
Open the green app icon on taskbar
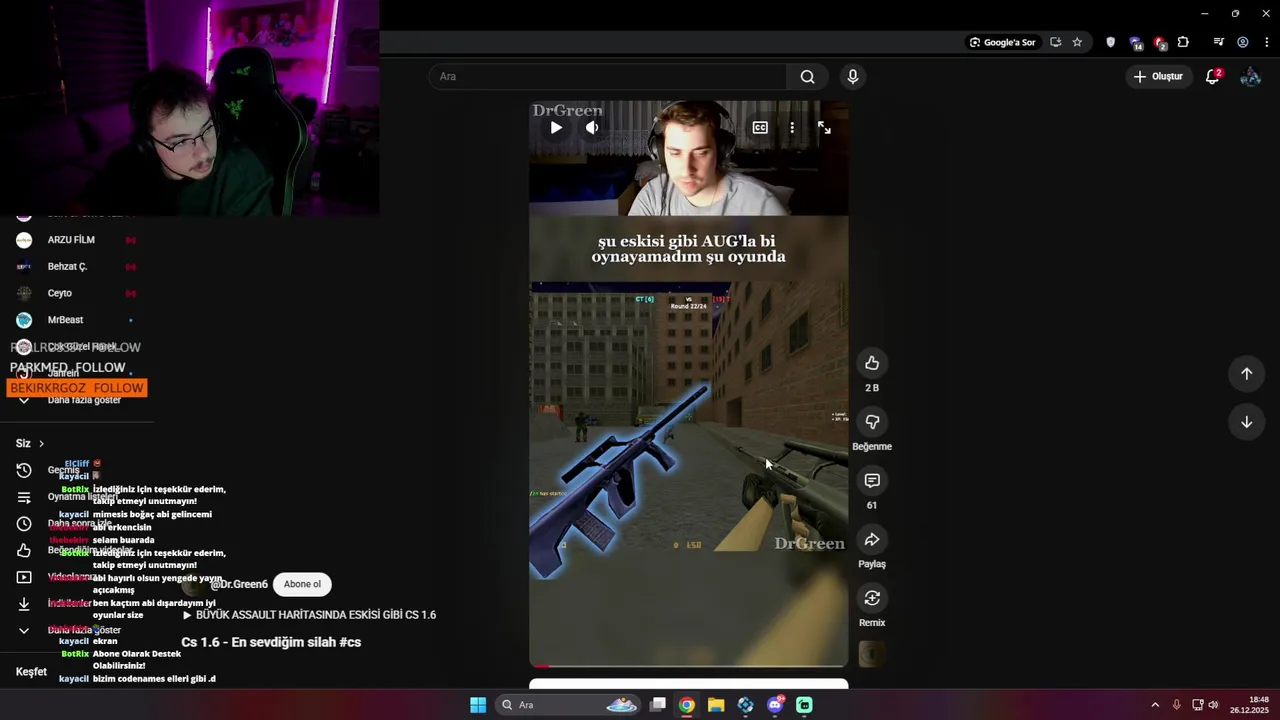tap(804, 705)
